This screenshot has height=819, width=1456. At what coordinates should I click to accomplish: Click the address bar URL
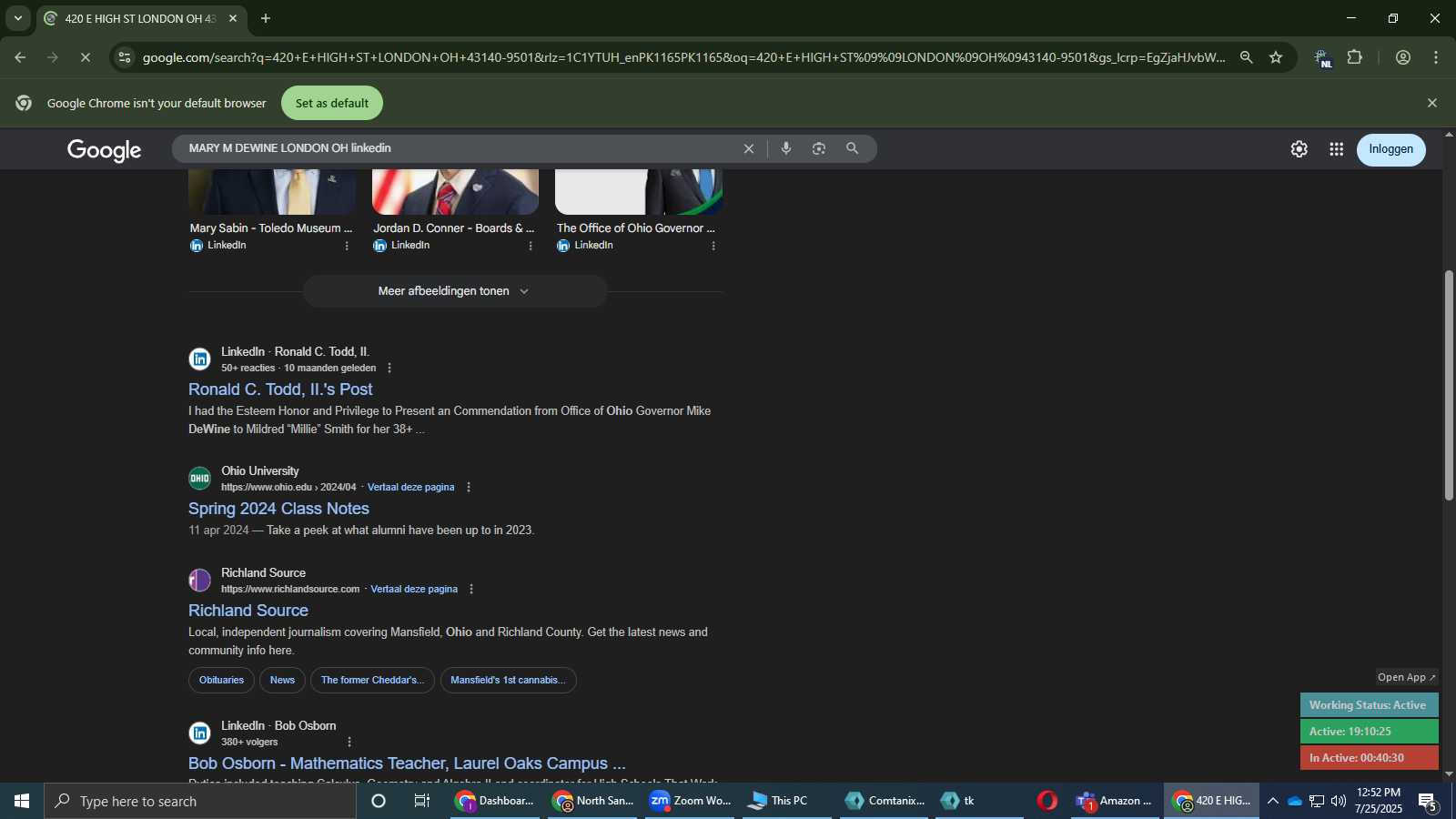[x=682, y=57]
